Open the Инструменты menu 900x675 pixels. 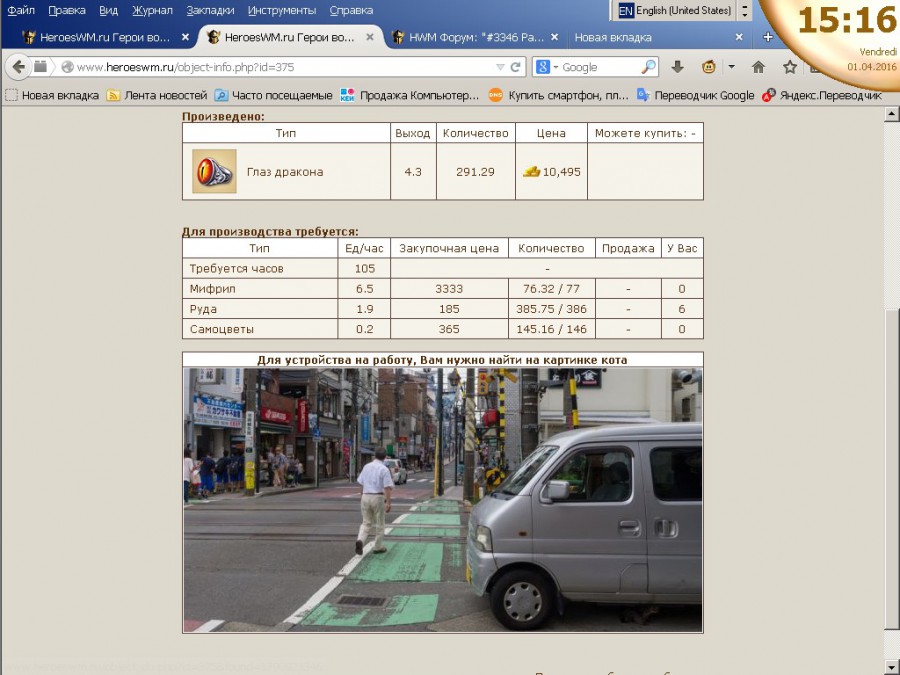(283, 10)
